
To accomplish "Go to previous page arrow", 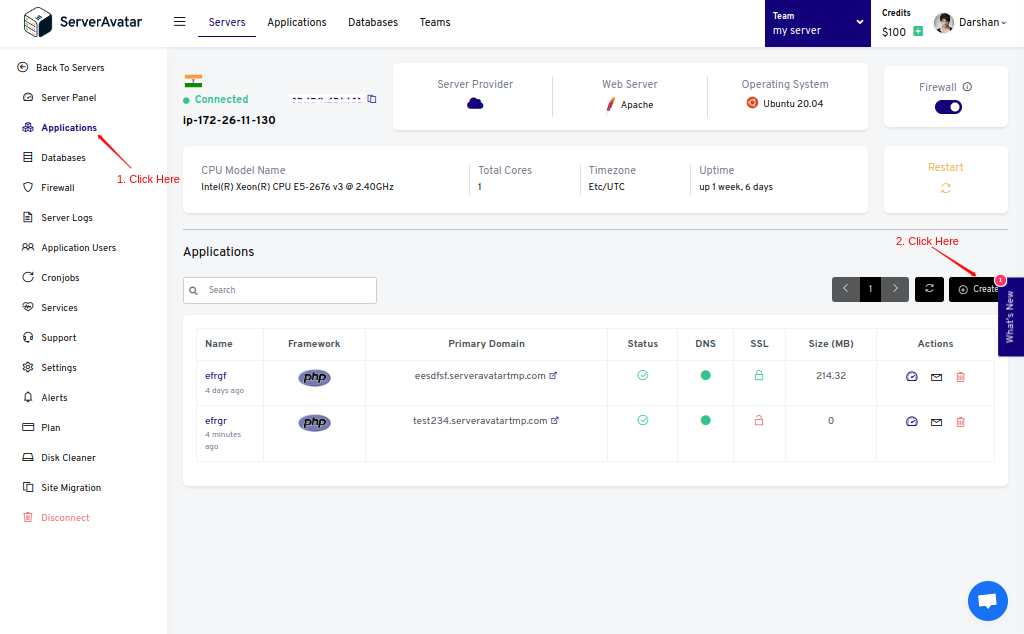I will tap(846, 289).
